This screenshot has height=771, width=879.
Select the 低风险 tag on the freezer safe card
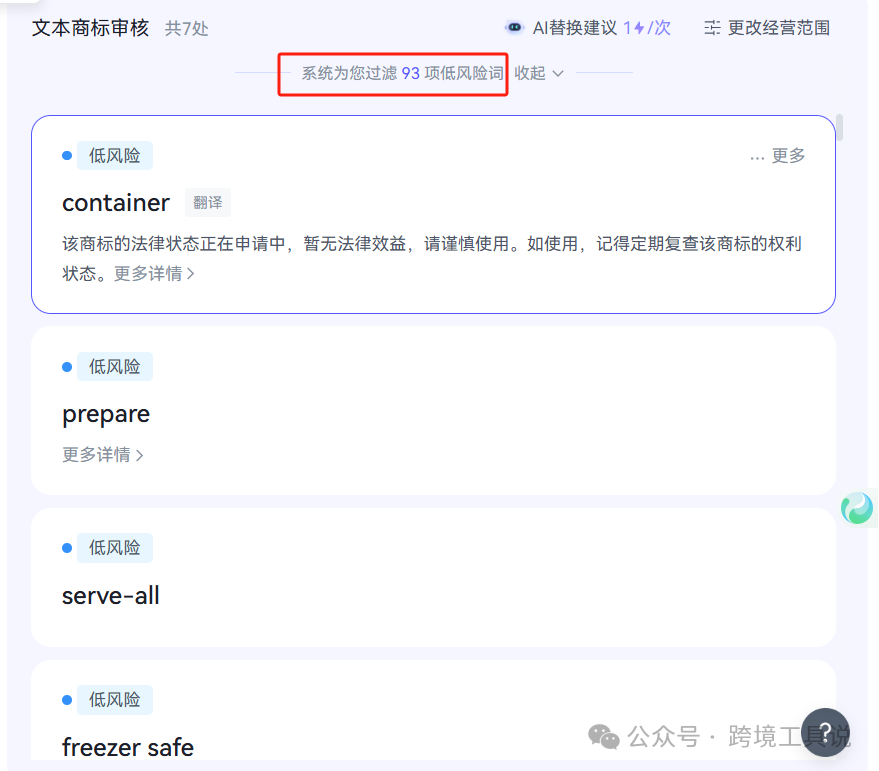[x=115, y=700]
